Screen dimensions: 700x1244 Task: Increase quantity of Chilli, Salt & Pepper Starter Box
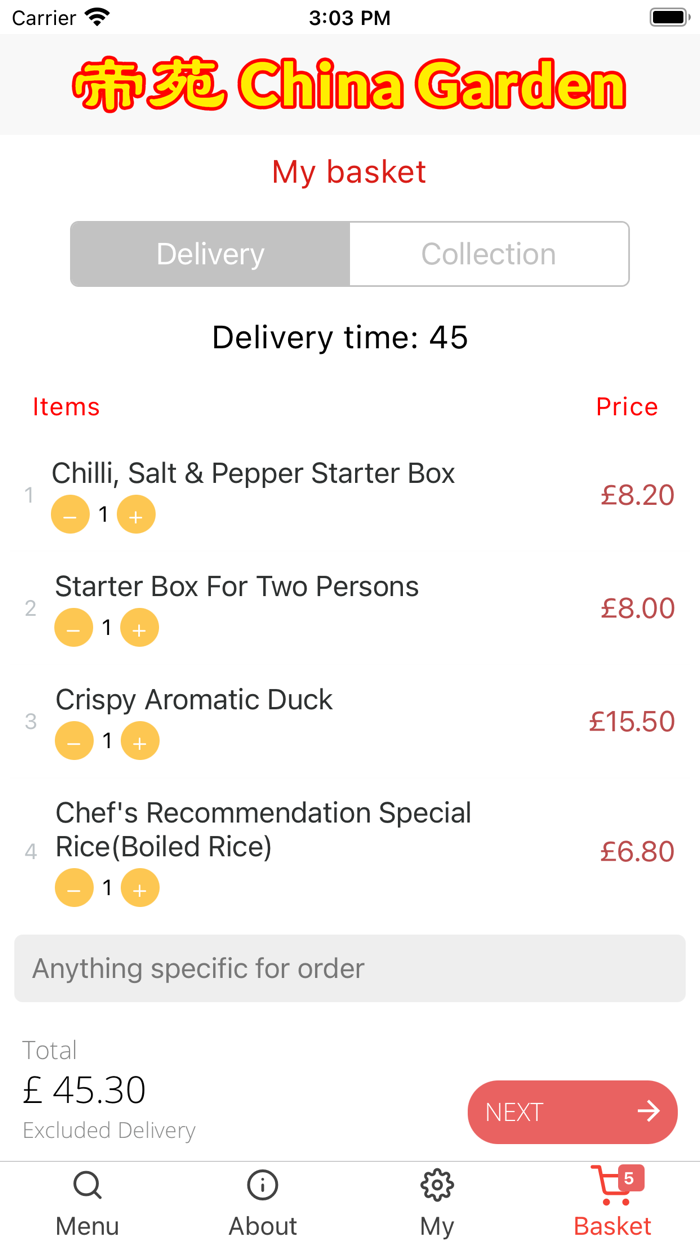click(x=136, y=515)
